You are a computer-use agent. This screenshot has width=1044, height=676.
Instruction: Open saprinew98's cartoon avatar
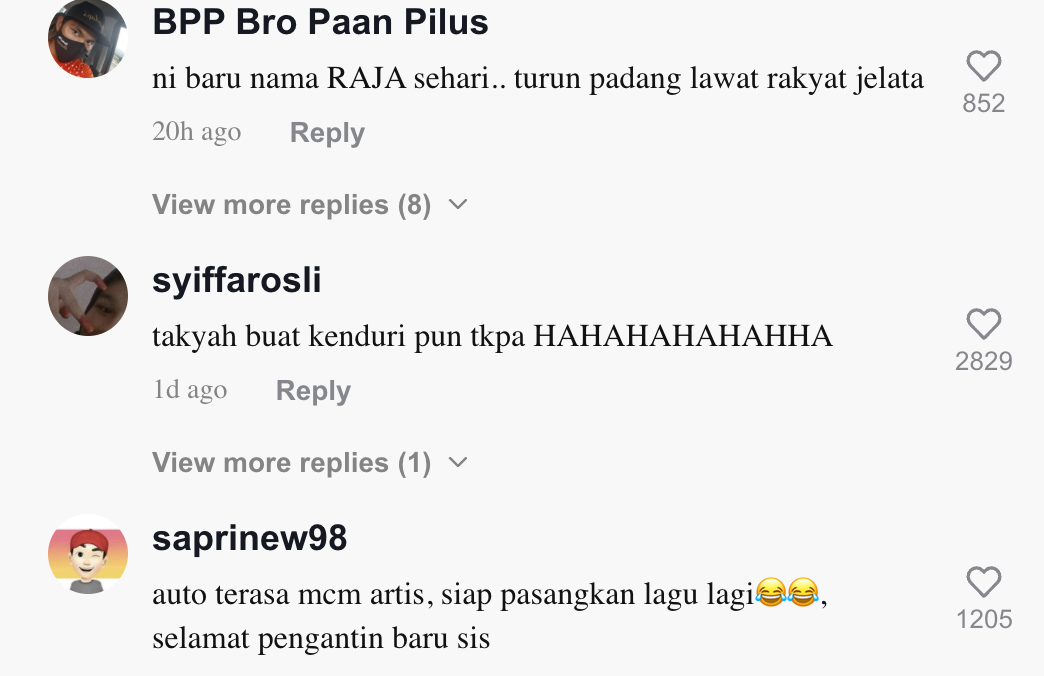click(x=88, y=553)
